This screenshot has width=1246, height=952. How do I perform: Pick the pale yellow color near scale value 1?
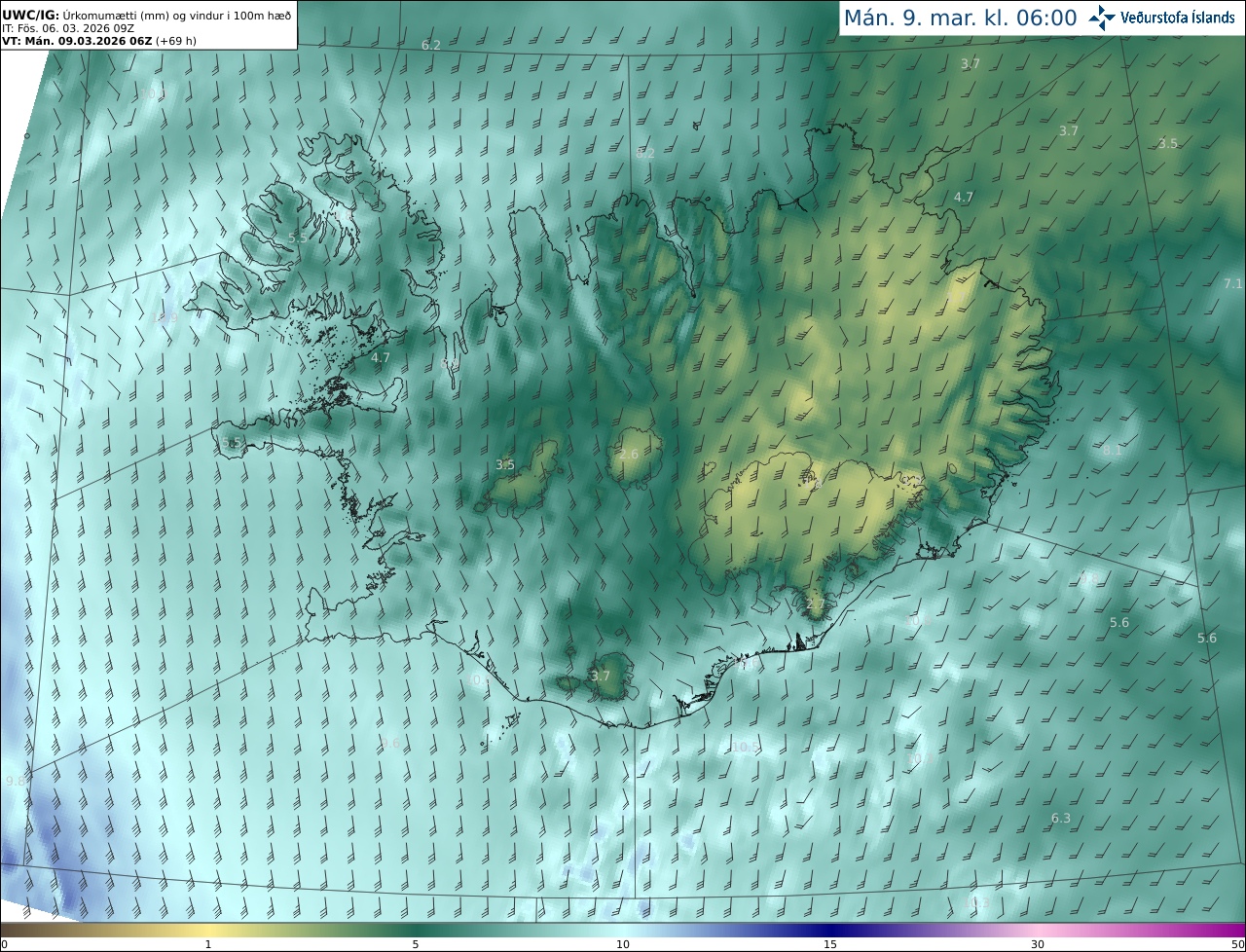(x=207, y=931)
